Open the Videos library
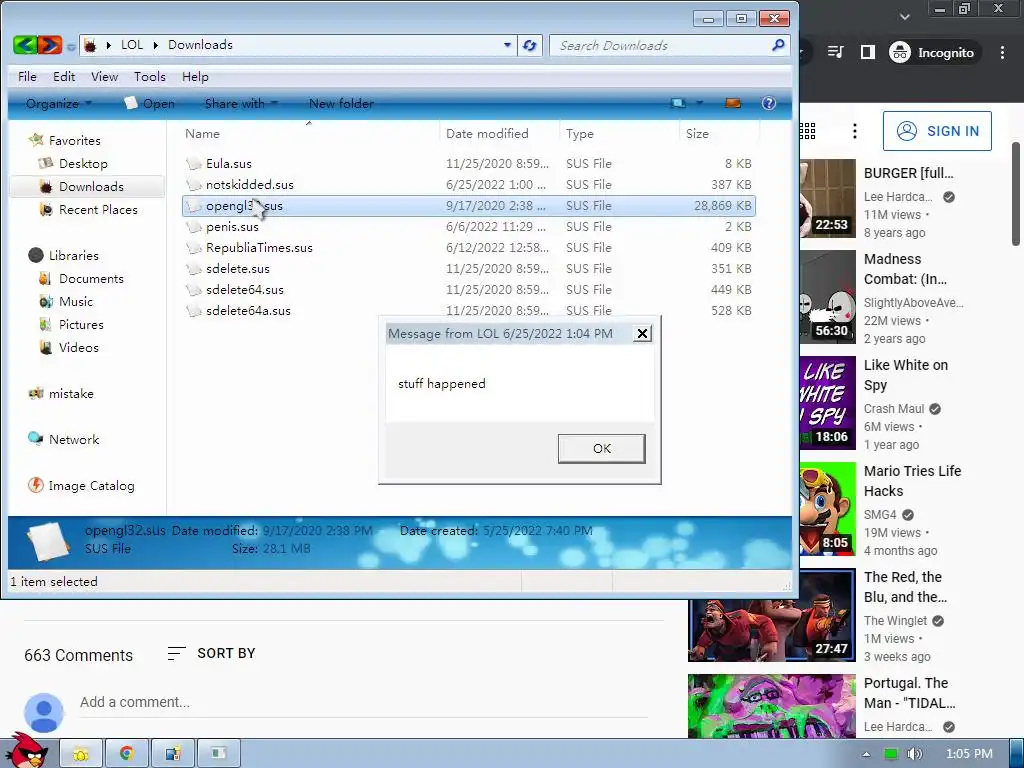Screen dimensions: 1024x768 coord(78,347)
